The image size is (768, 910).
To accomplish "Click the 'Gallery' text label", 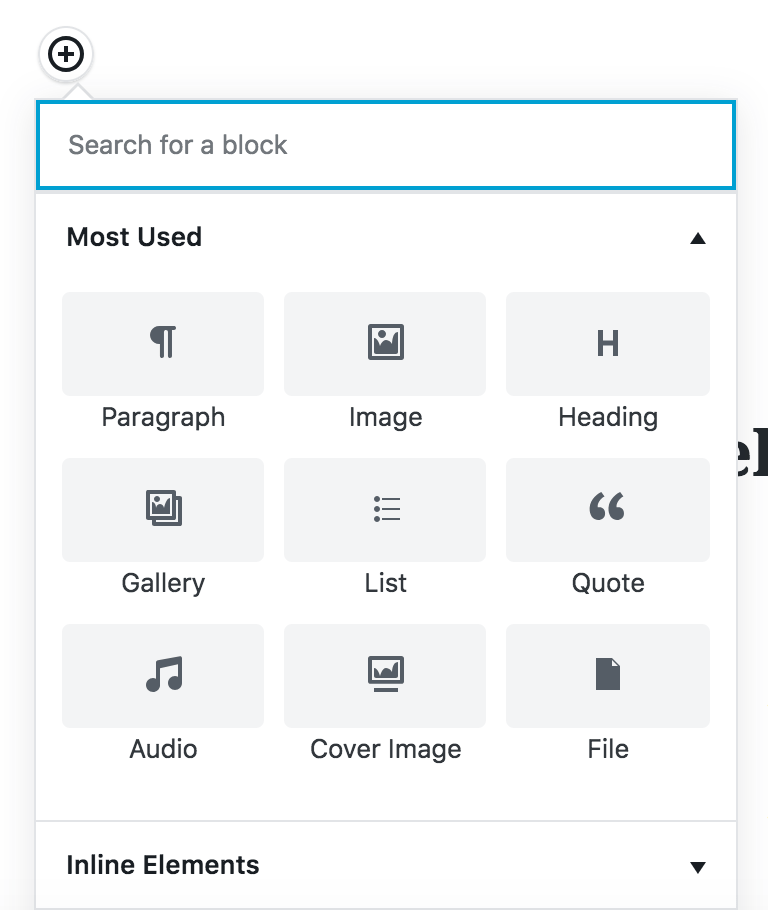I will 163,583.
